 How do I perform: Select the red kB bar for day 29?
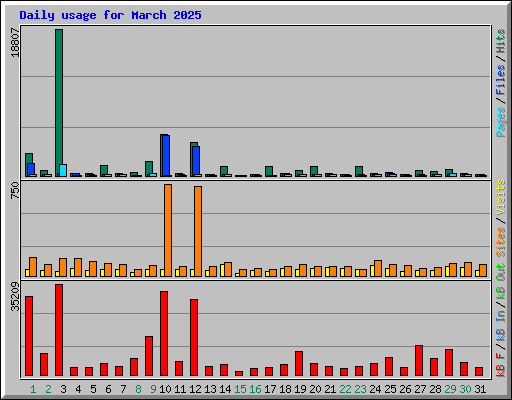coord(449,362)
